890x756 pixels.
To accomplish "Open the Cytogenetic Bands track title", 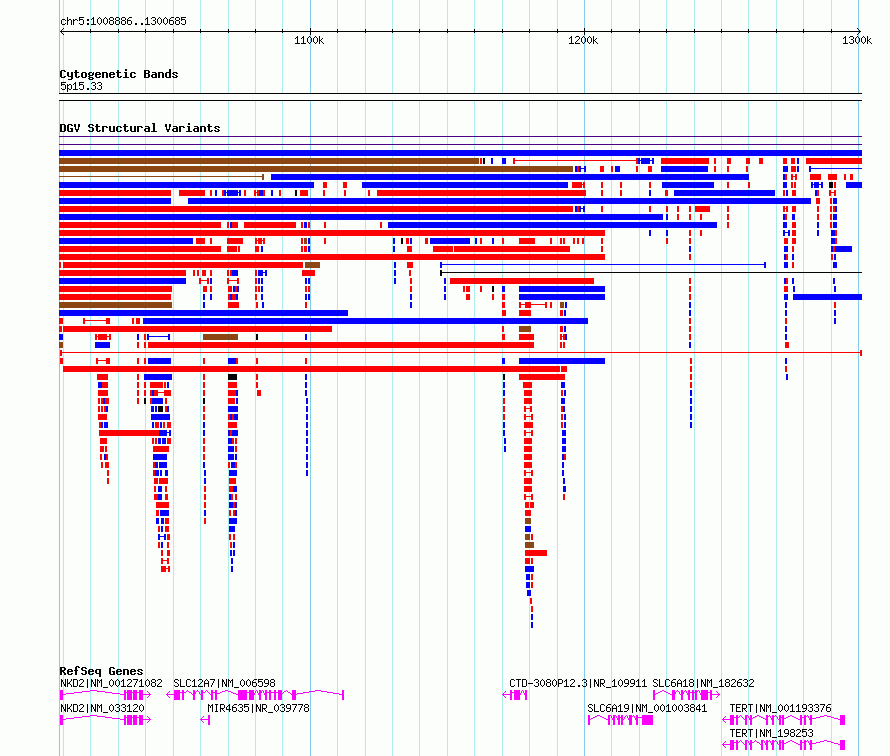I will click(119, 74).
